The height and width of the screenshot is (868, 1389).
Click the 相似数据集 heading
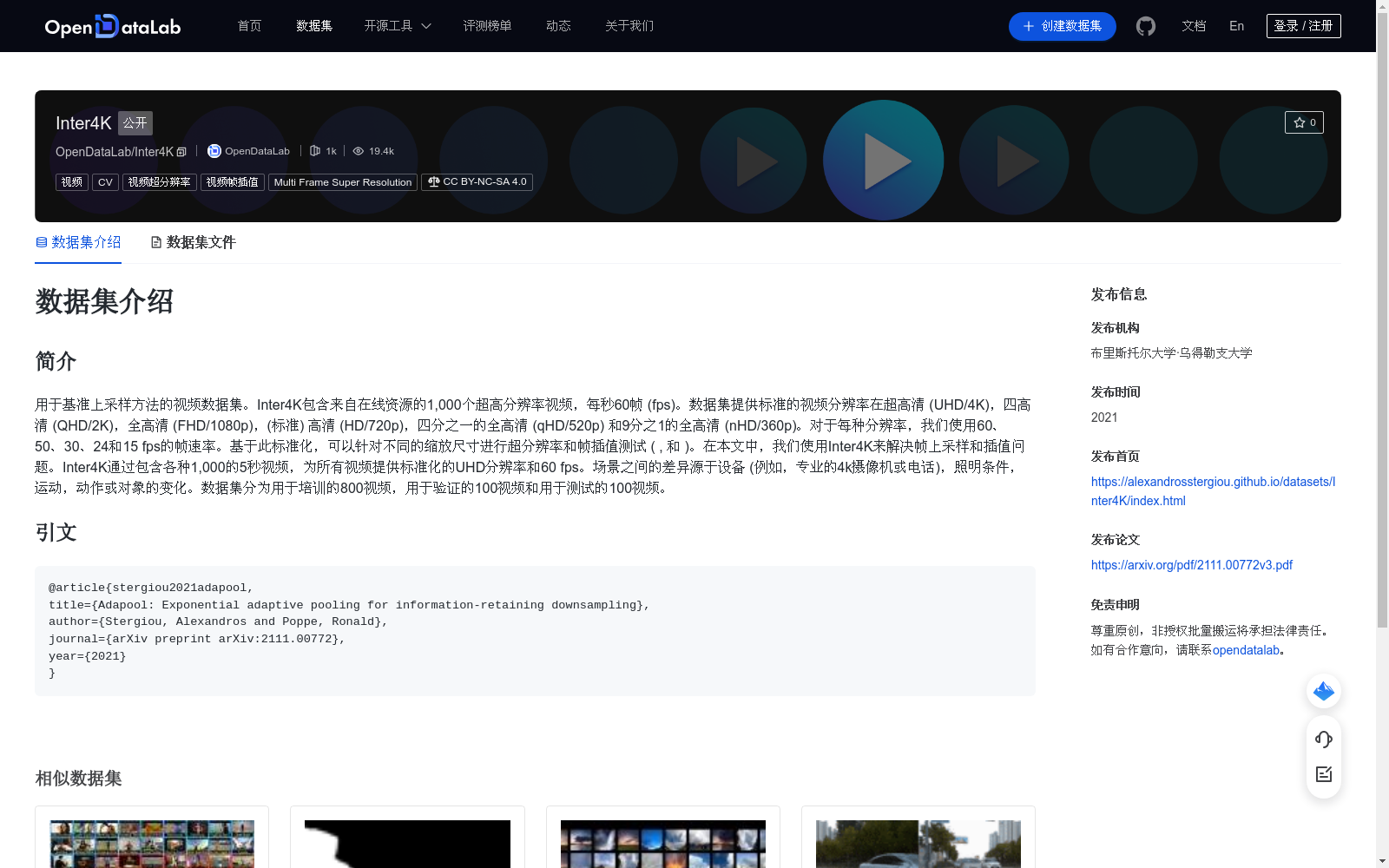click(78, 779)
